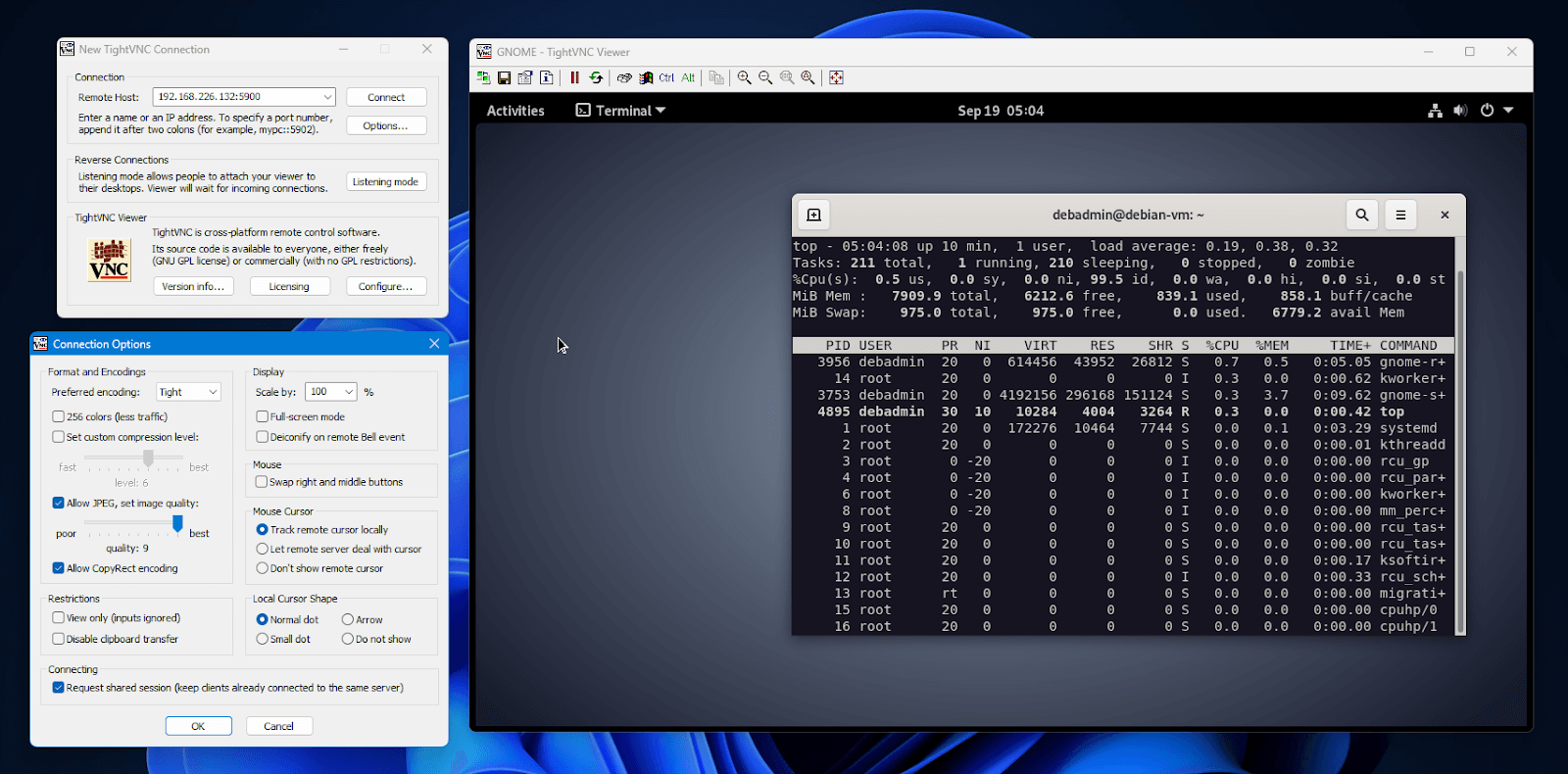
Task: Toggle full-screen icon in viewer toolbar
Action: tap(836, 78)
